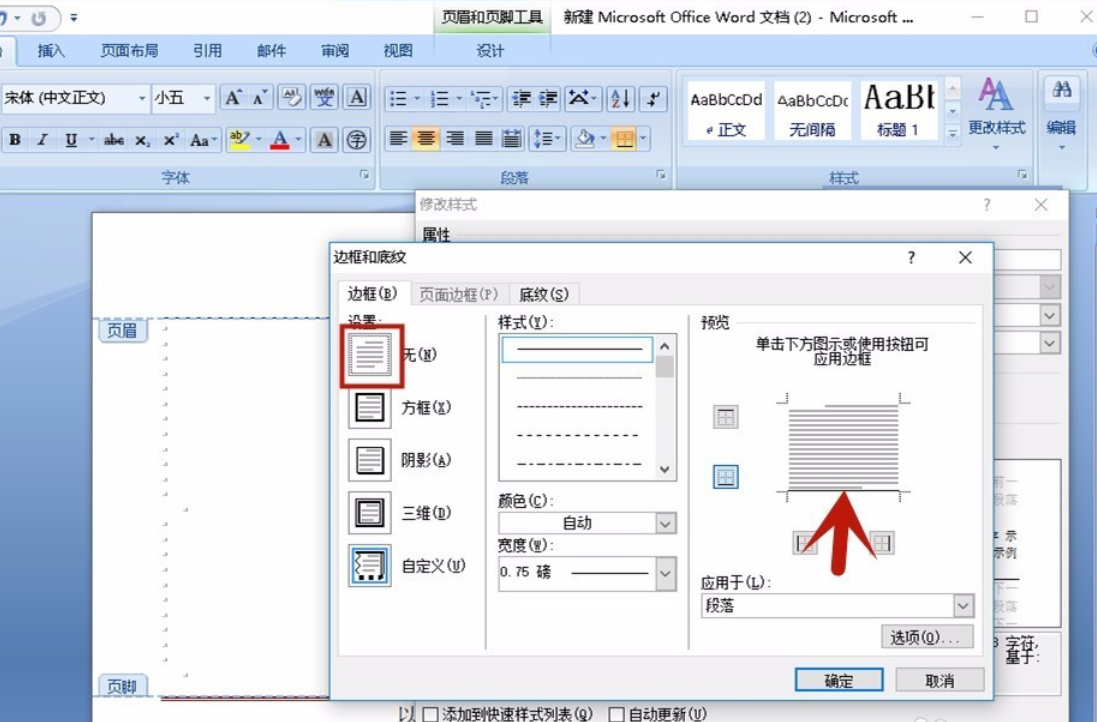Click the 选项 options button
Viewport: 1097px width, 722px height.
click(x=926, y=637)
